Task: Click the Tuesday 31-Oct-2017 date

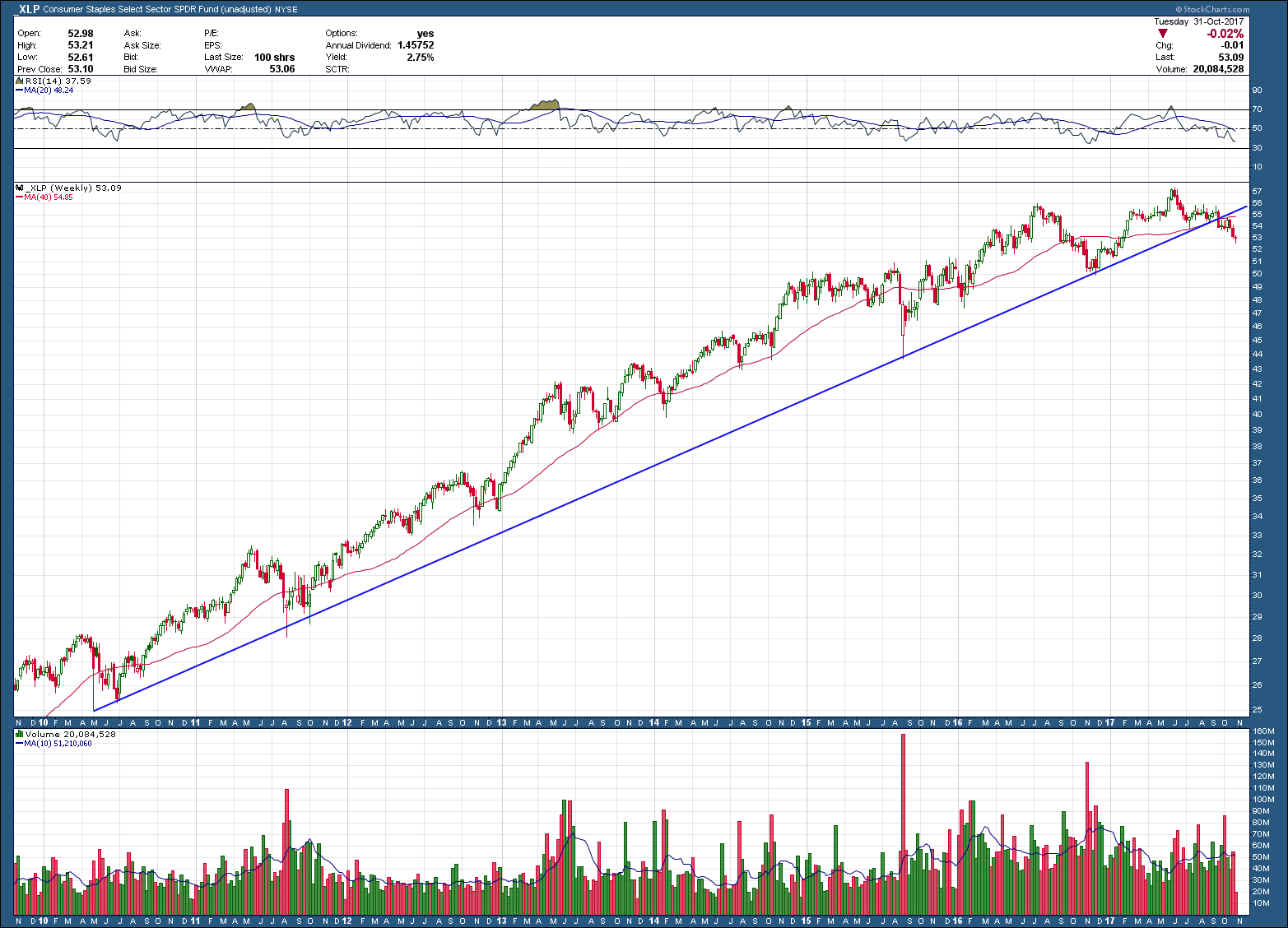Action: coord(1201,22)
